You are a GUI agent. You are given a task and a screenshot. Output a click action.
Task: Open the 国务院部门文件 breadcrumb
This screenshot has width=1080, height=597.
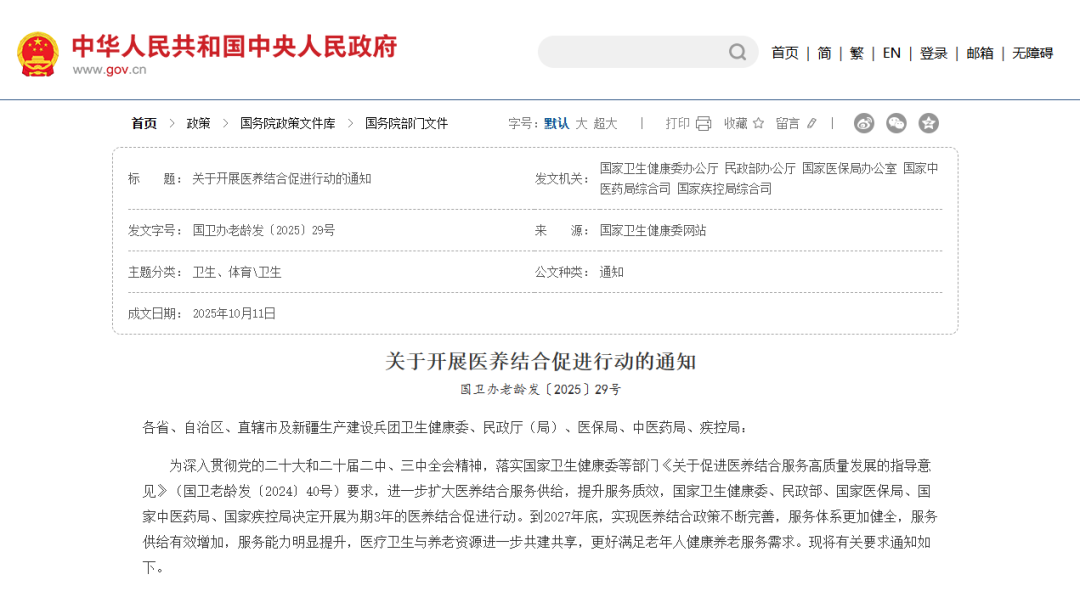pyautogui.click(x=406, y=123)
